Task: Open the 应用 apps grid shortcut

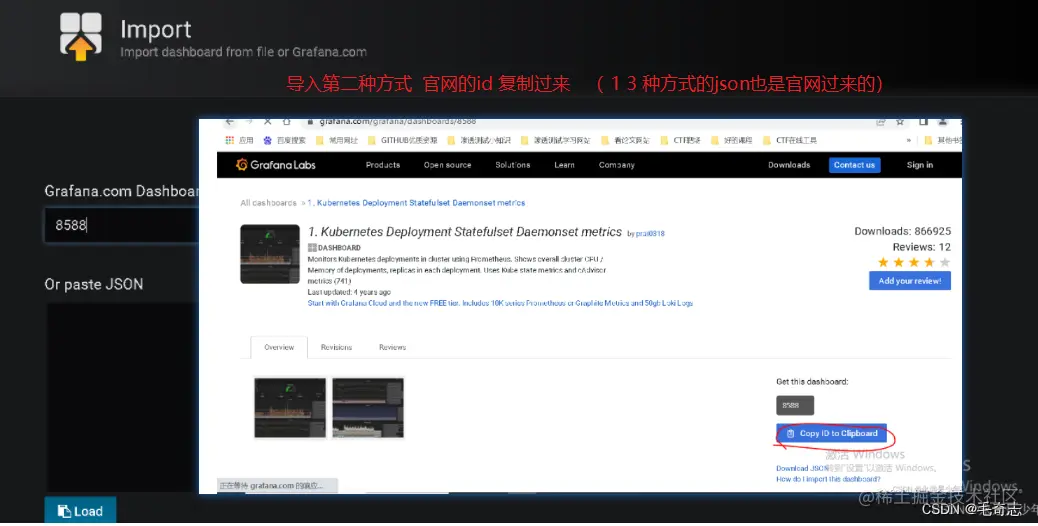Action: (x=239, y=140)
